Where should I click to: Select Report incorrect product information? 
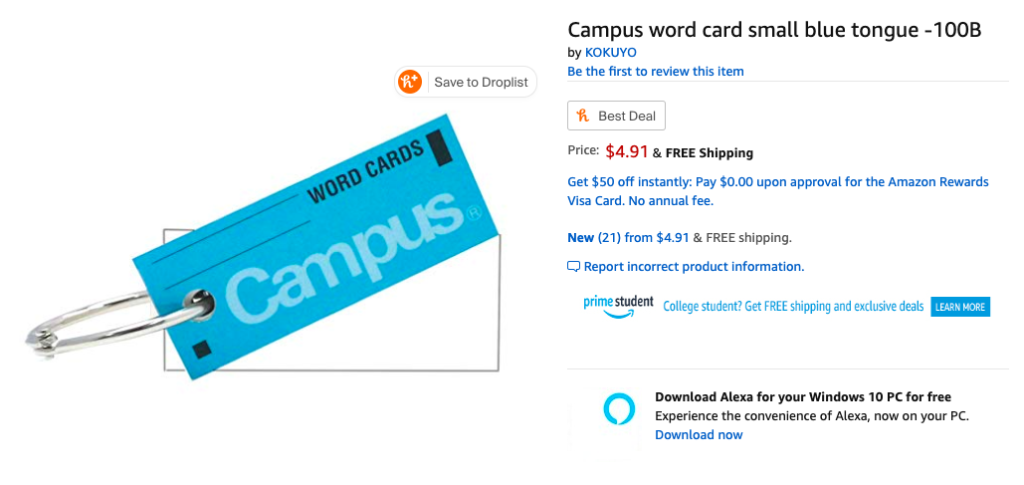(693, 267)
